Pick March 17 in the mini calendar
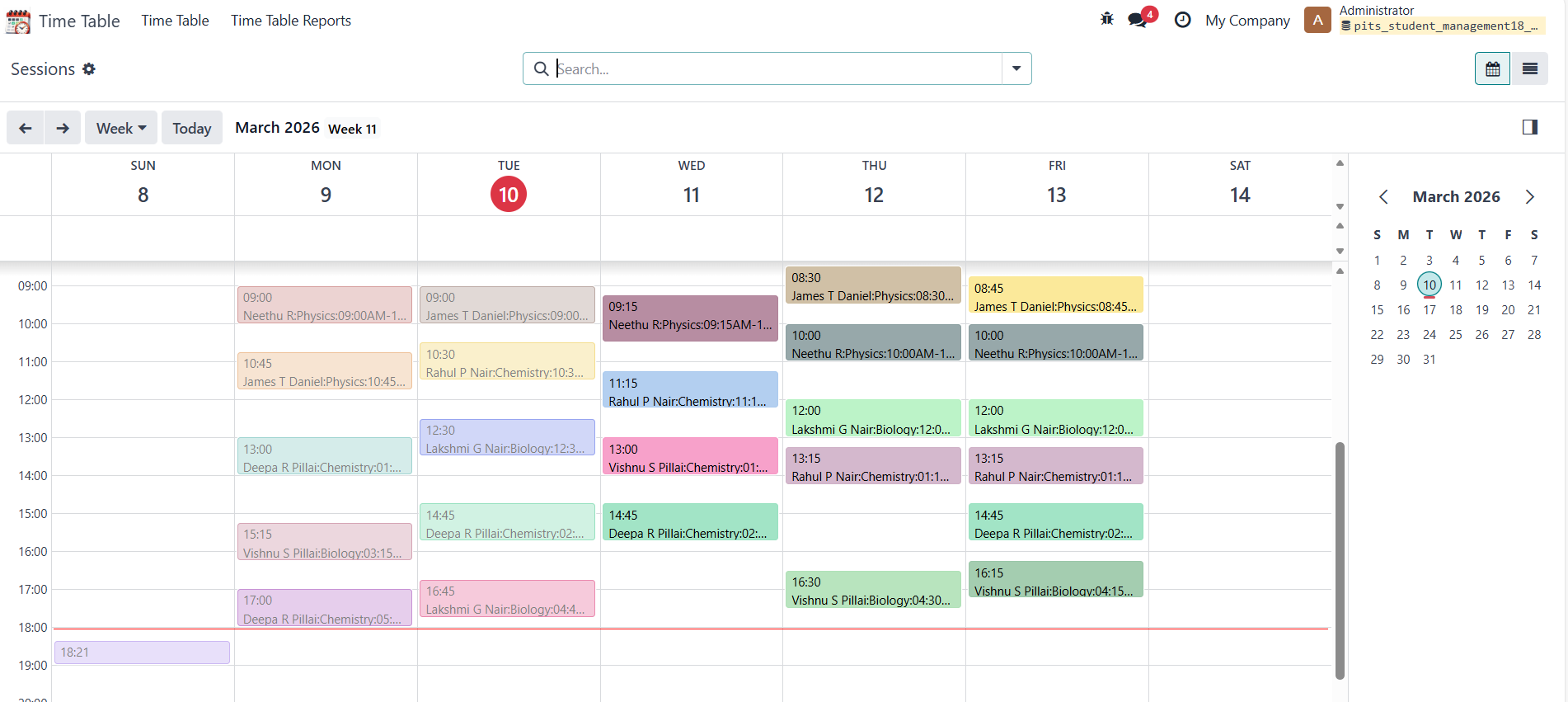This screenshot has height=702, width=1568. pos(1430,310)
